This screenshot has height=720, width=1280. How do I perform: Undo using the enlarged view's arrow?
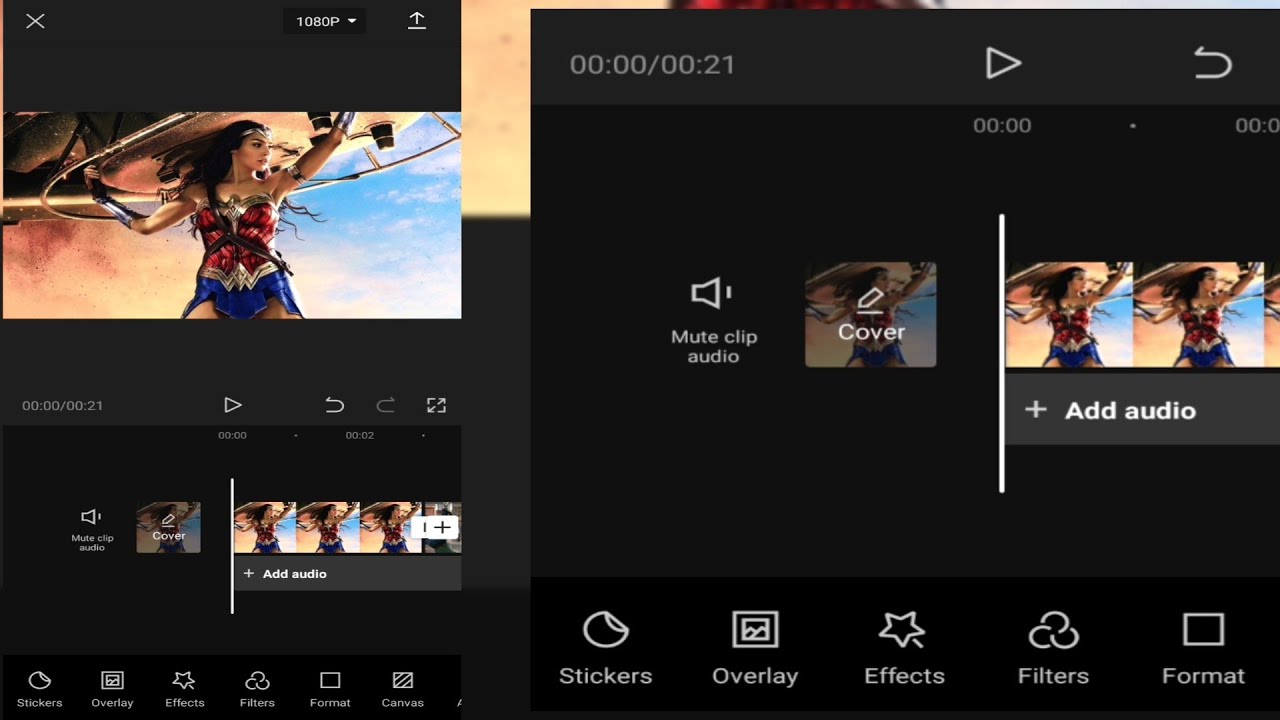point(1212,64)
